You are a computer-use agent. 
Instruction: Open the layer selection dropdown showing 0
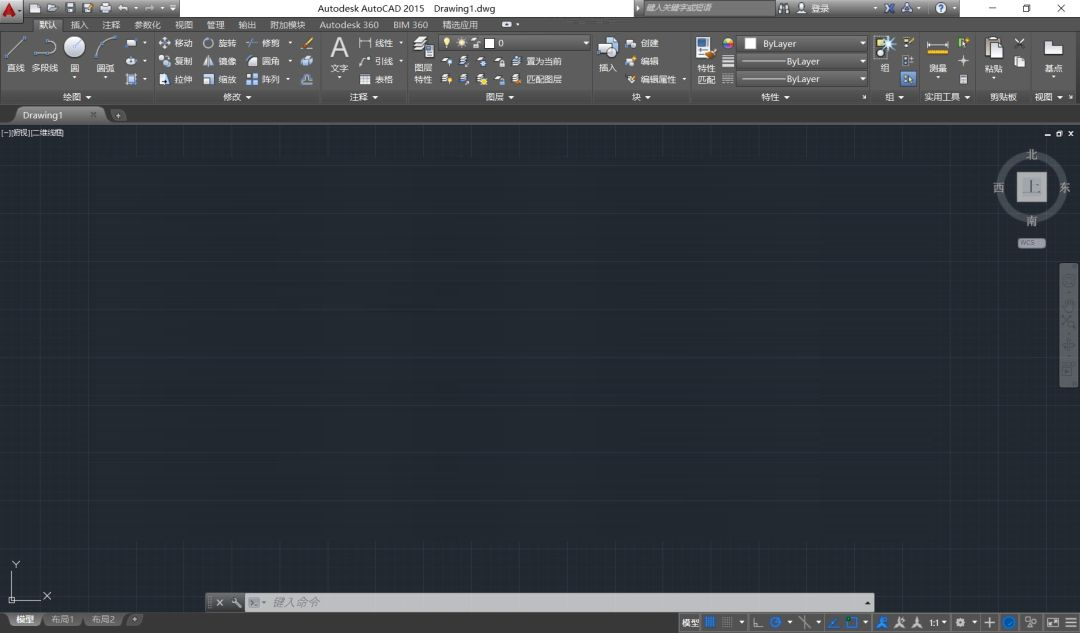click(x=540, y=43)
